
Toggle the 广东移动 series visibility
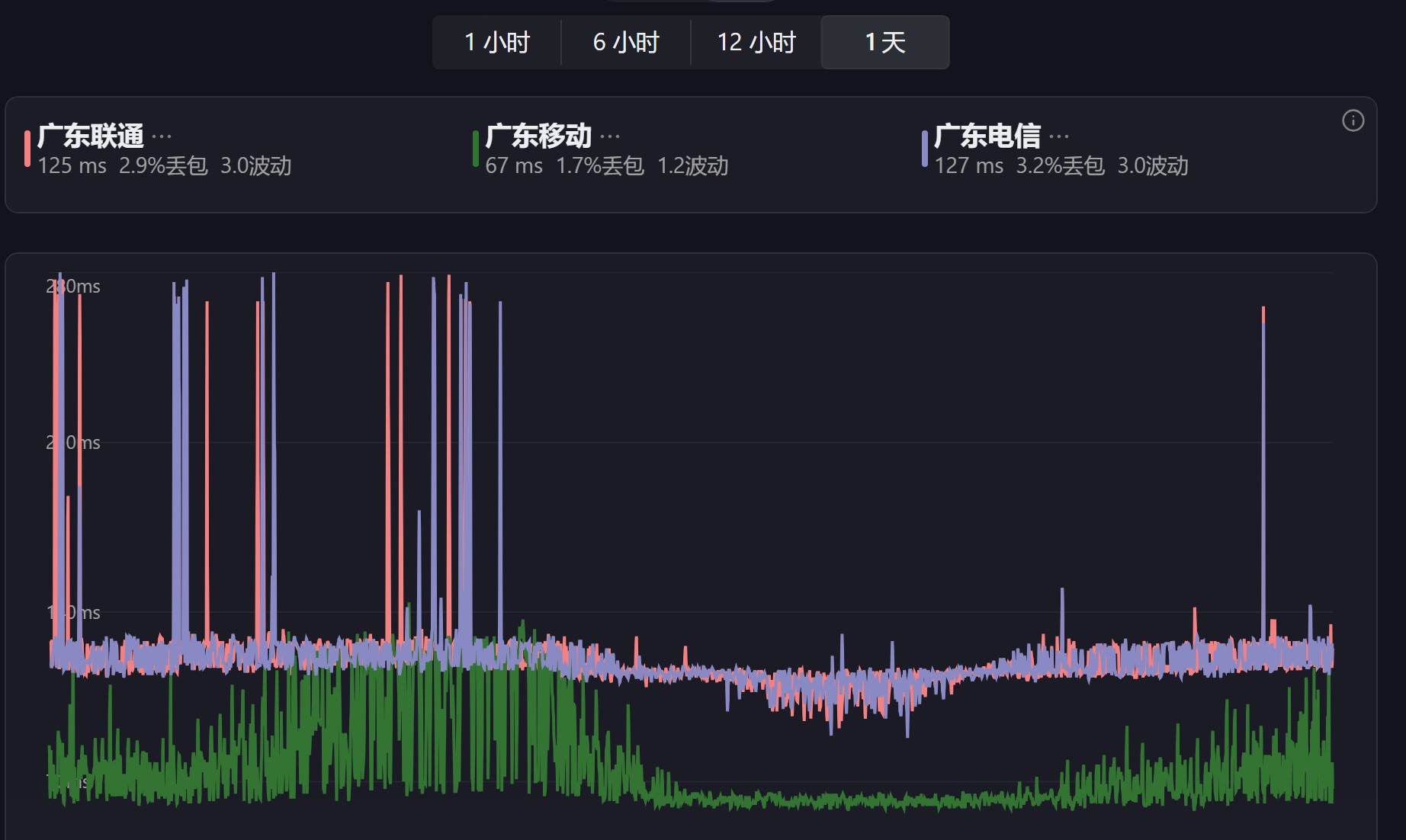[x=538, y=136]
